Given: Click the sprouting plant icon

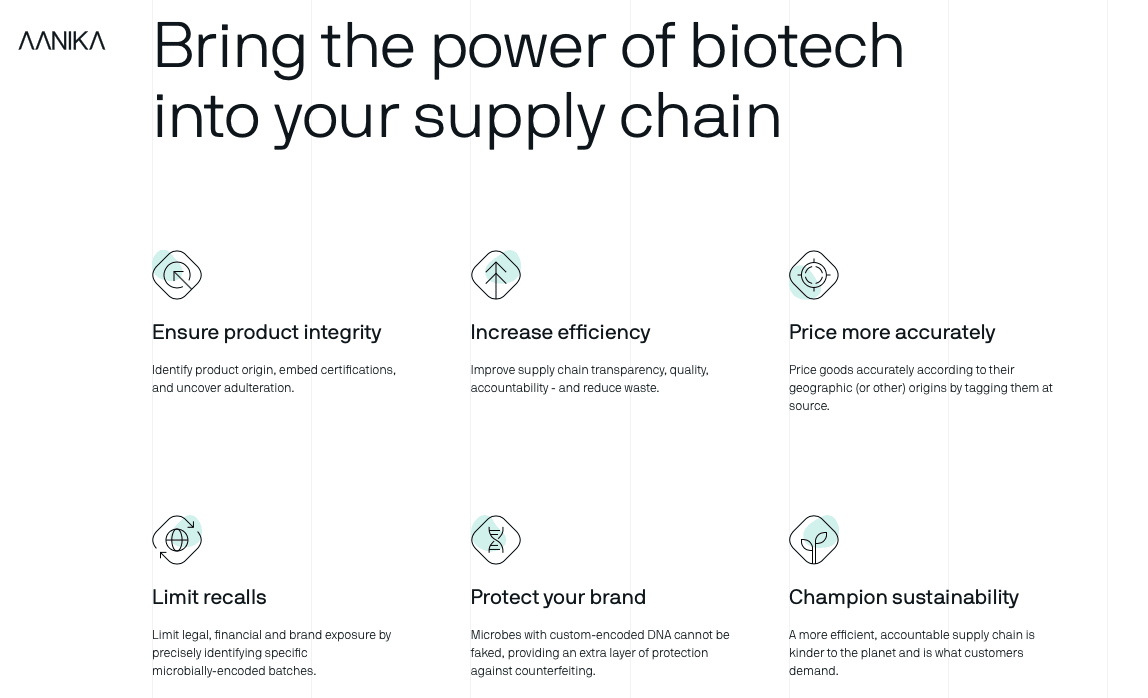Looking at the screenshot, I should (x=814, y=540).
